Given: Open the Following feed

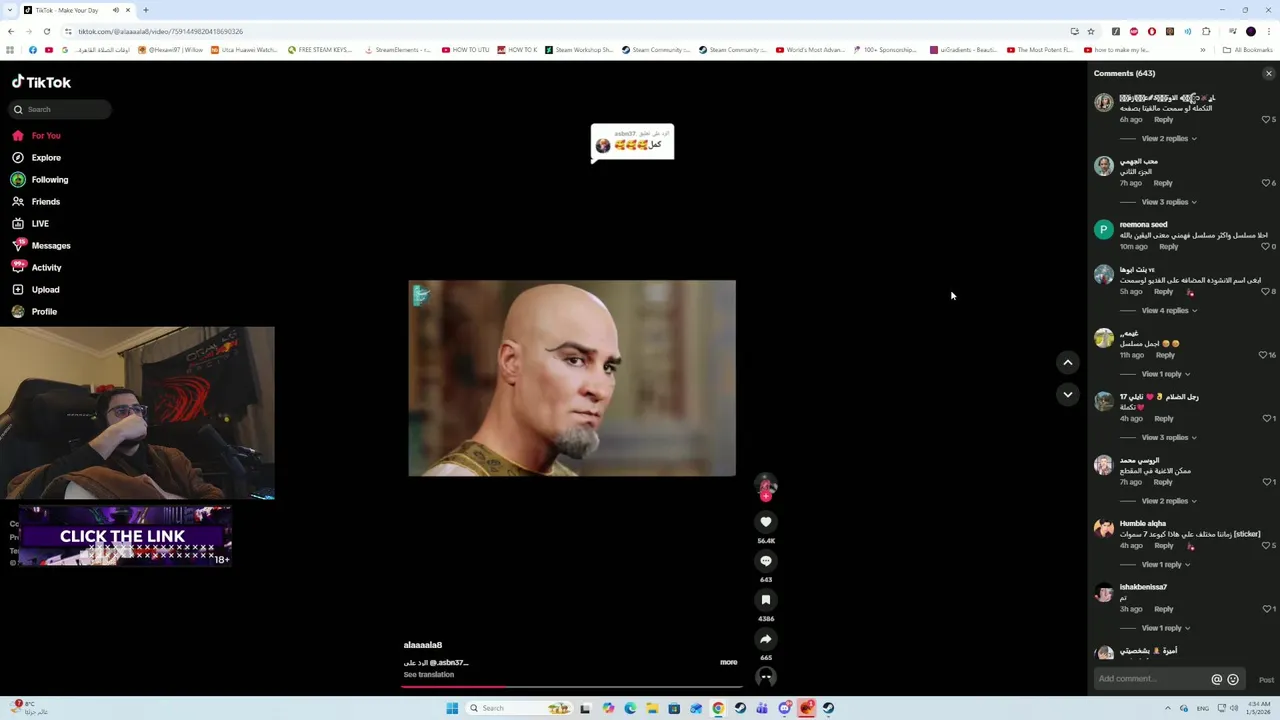Looking at the screenshot, I should click(49, 180).
